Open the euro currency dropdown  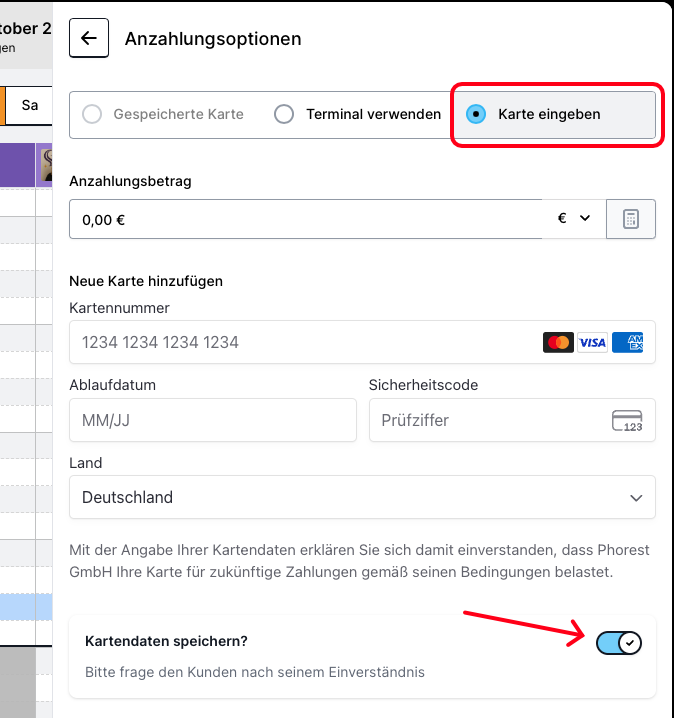(574, 219)
